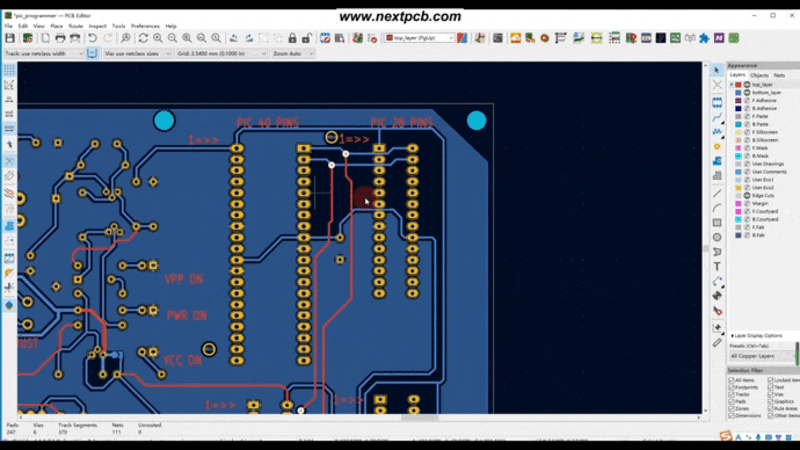Screen dimensions: 800x450
Task: Toggle visibility of the F.Silkscreen layer
Action: click(746, 132)
